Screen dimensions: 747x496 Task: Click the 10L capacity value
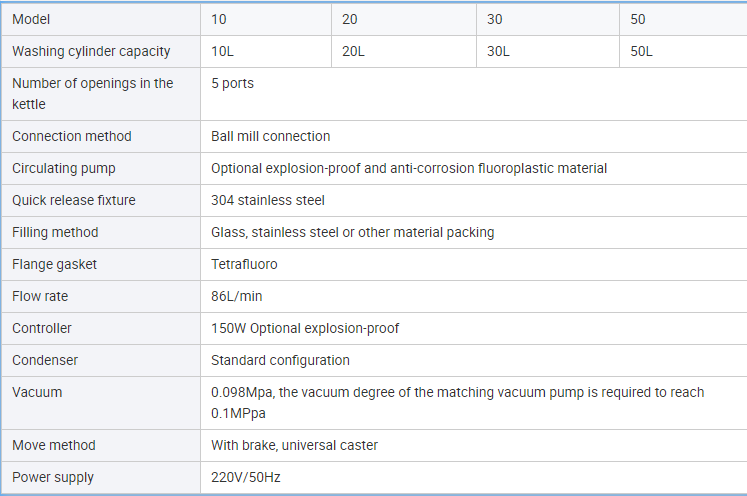(x=222, y=52)
